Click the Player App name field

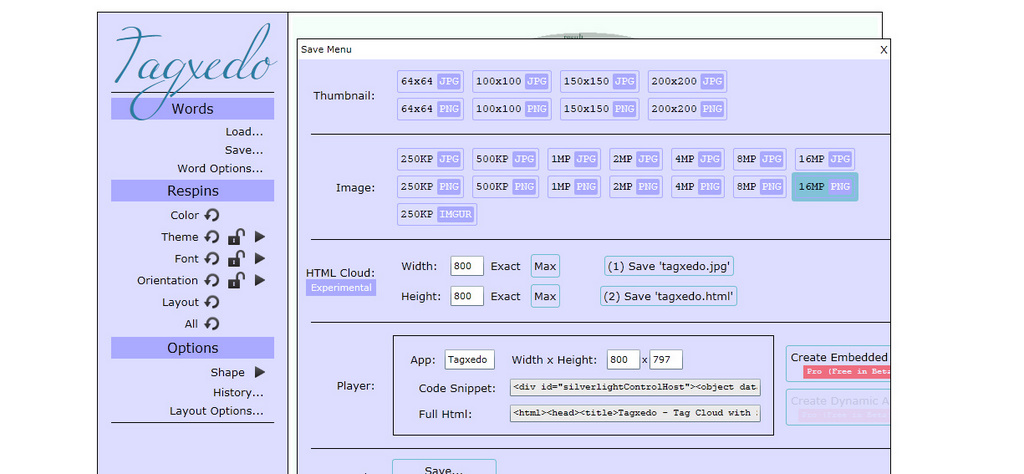pos(470,360)
